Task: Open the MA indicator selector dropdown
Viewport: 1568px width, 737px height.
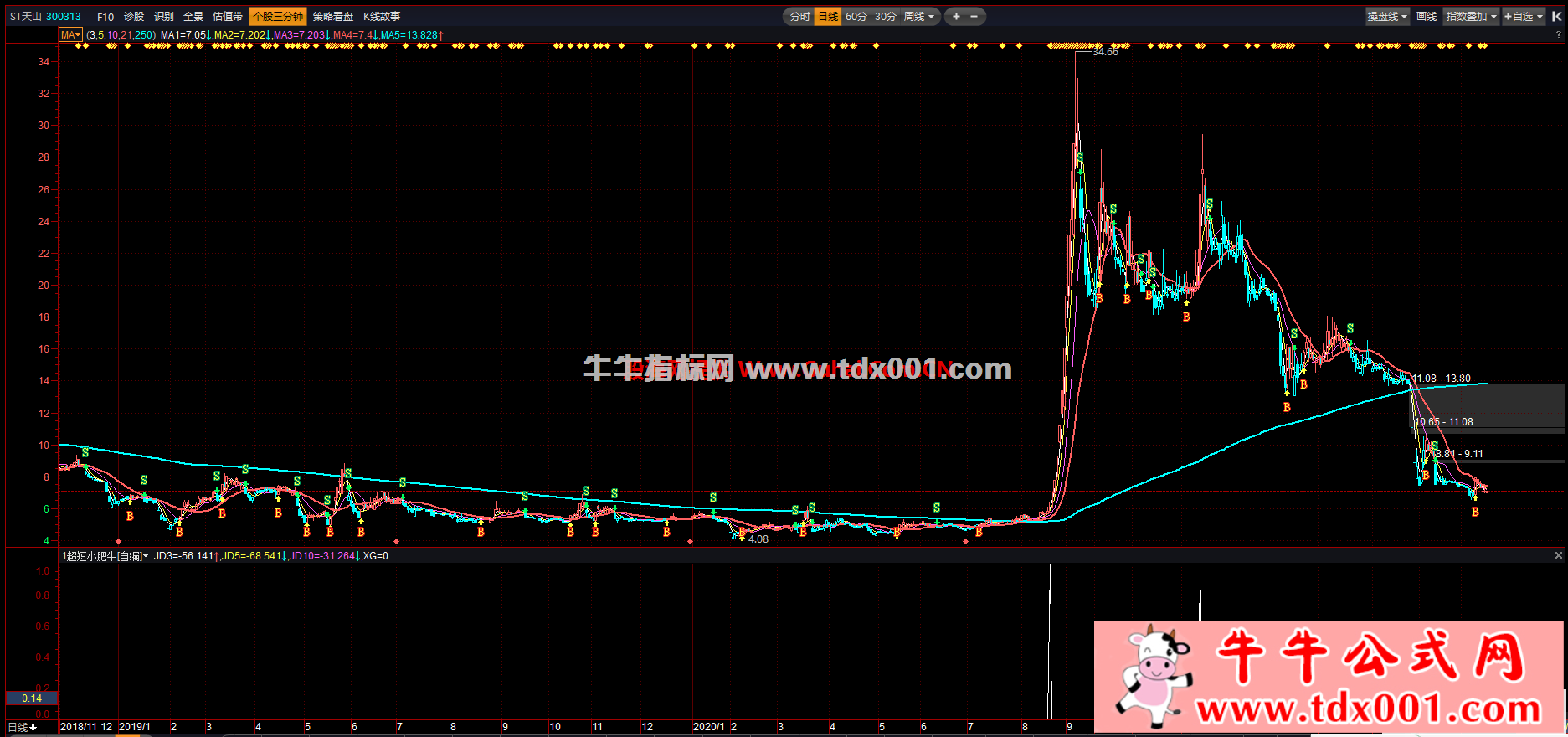Action: pyautogui.click(x=70, y=35)
